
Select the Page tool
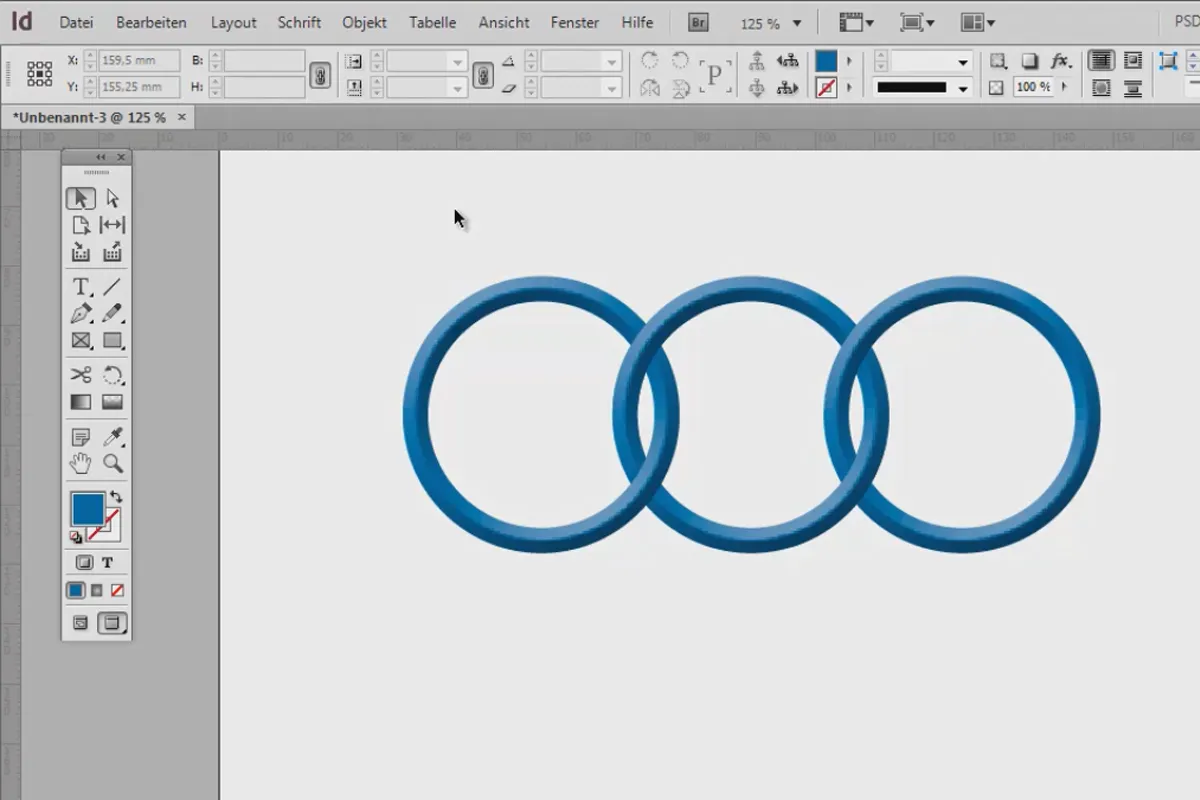[81, 225]
